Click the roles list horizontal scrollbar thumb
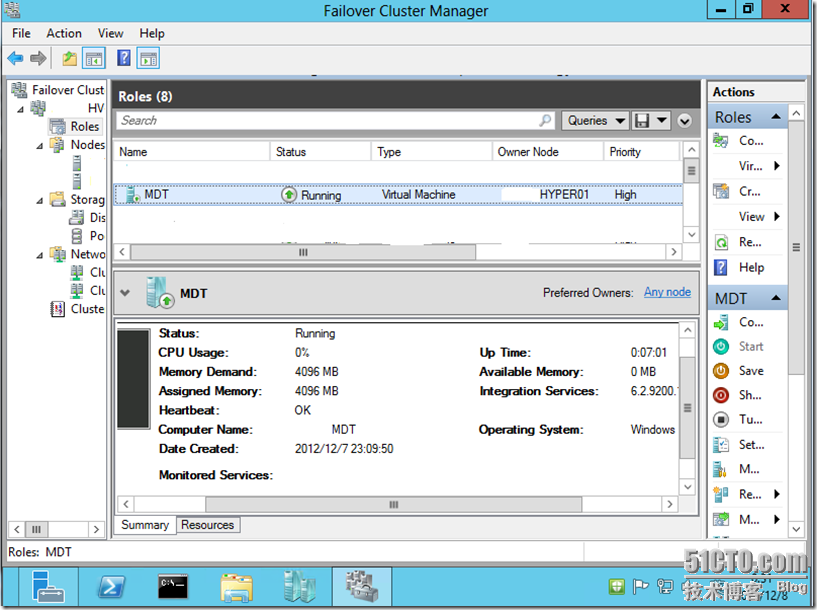 click(303, 252)
